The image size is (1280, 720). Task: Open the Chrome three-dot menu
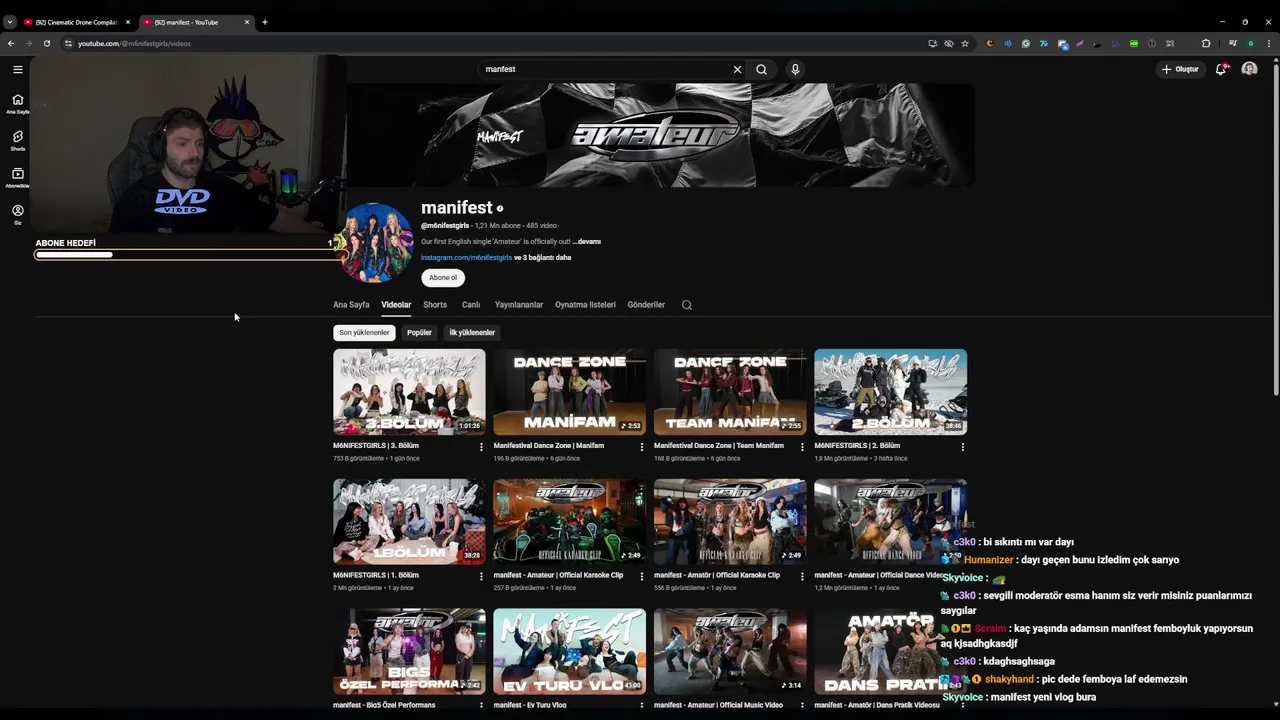point(1269,43)
